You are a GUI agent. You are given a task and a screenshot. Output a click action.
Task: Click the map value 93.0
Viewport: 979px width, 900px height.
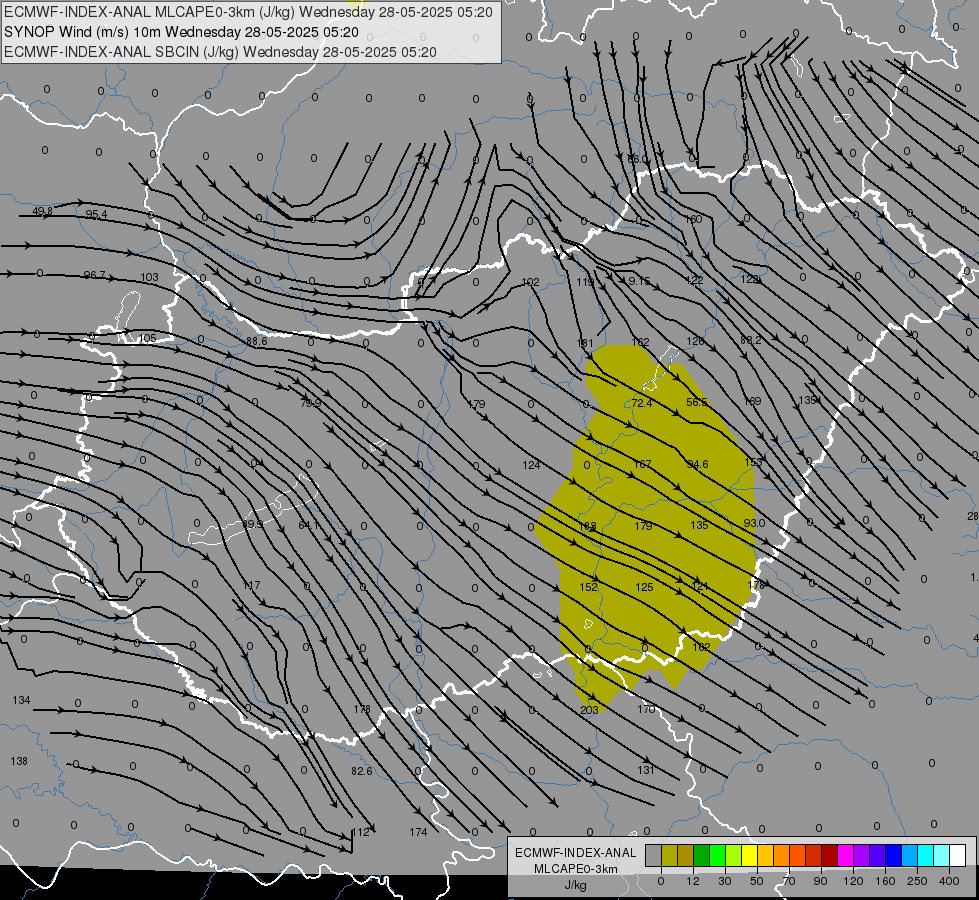[754, 523]
